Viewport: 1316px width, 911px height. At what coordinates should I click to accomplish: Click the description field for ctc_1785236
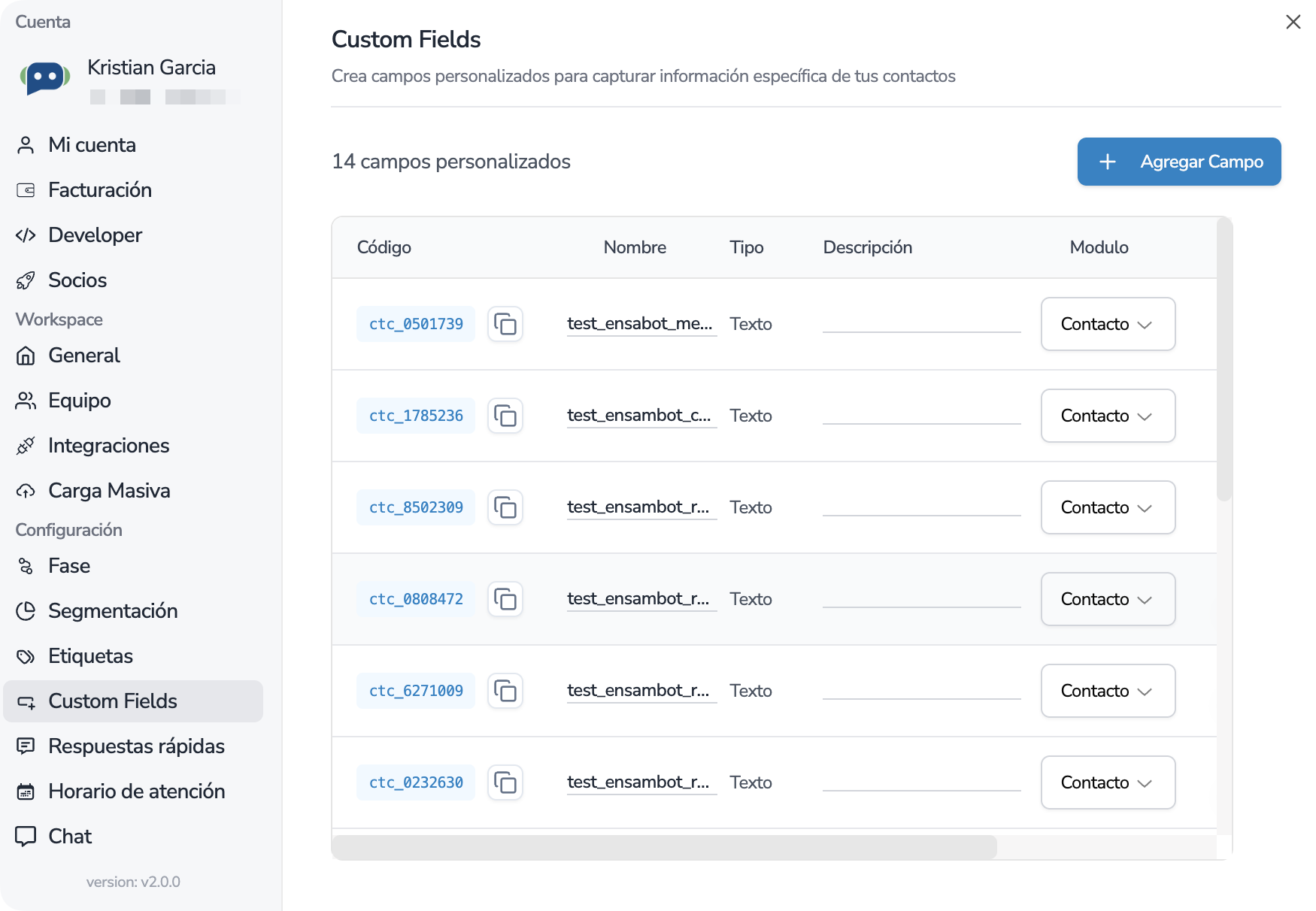pyautogui.click(x=921, y=416)
